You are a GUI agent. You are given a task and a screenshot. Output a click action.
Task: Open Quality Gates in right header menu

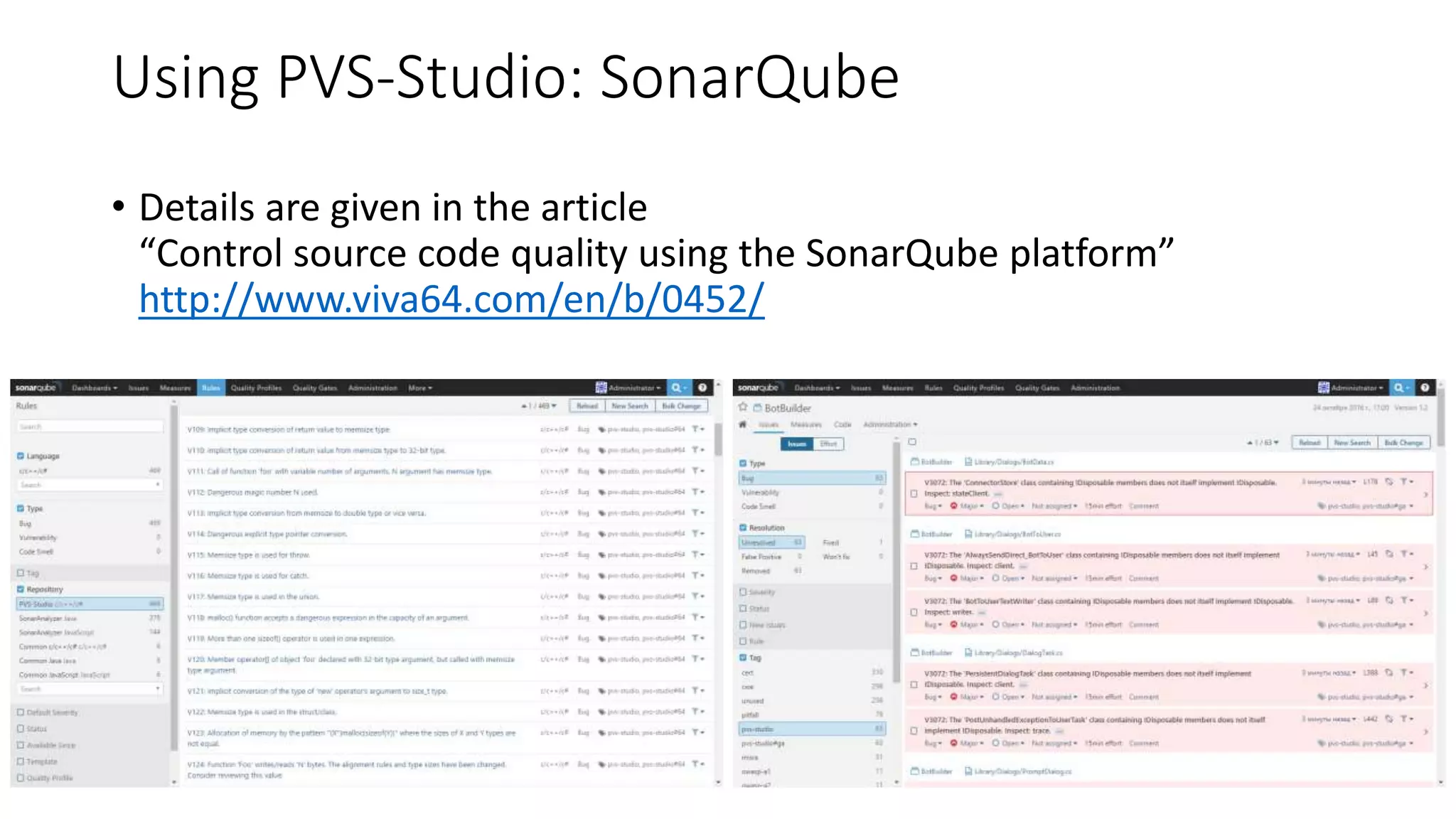pos(1037,388)
